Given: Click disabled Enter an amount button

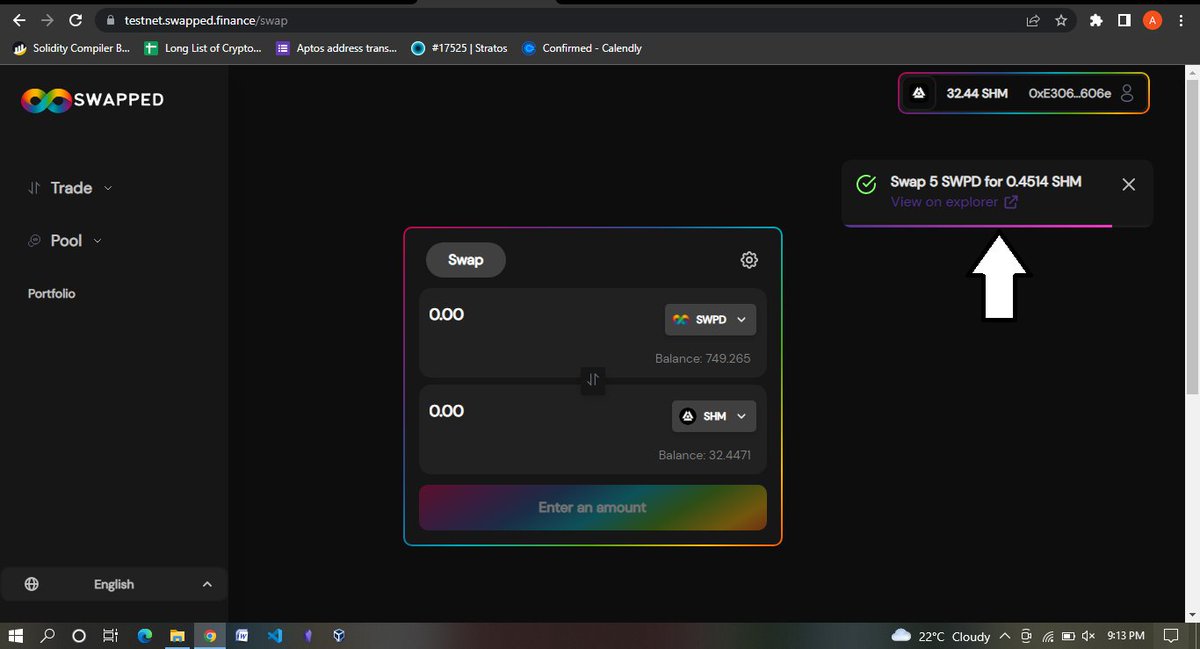Looking at the screenshot, I should (593, 508).
